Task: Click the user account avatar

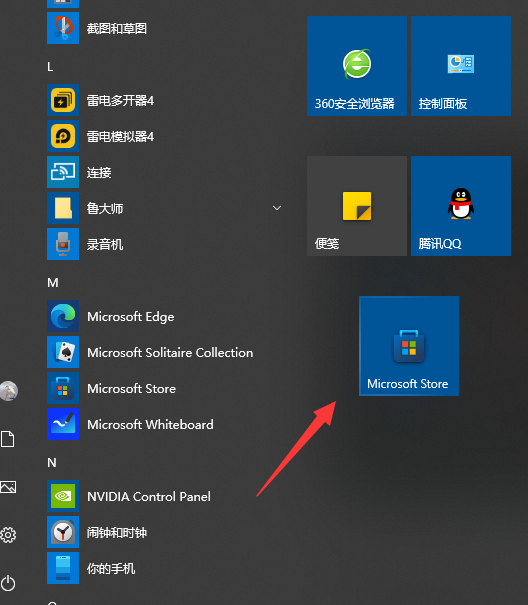Action: 8,391
